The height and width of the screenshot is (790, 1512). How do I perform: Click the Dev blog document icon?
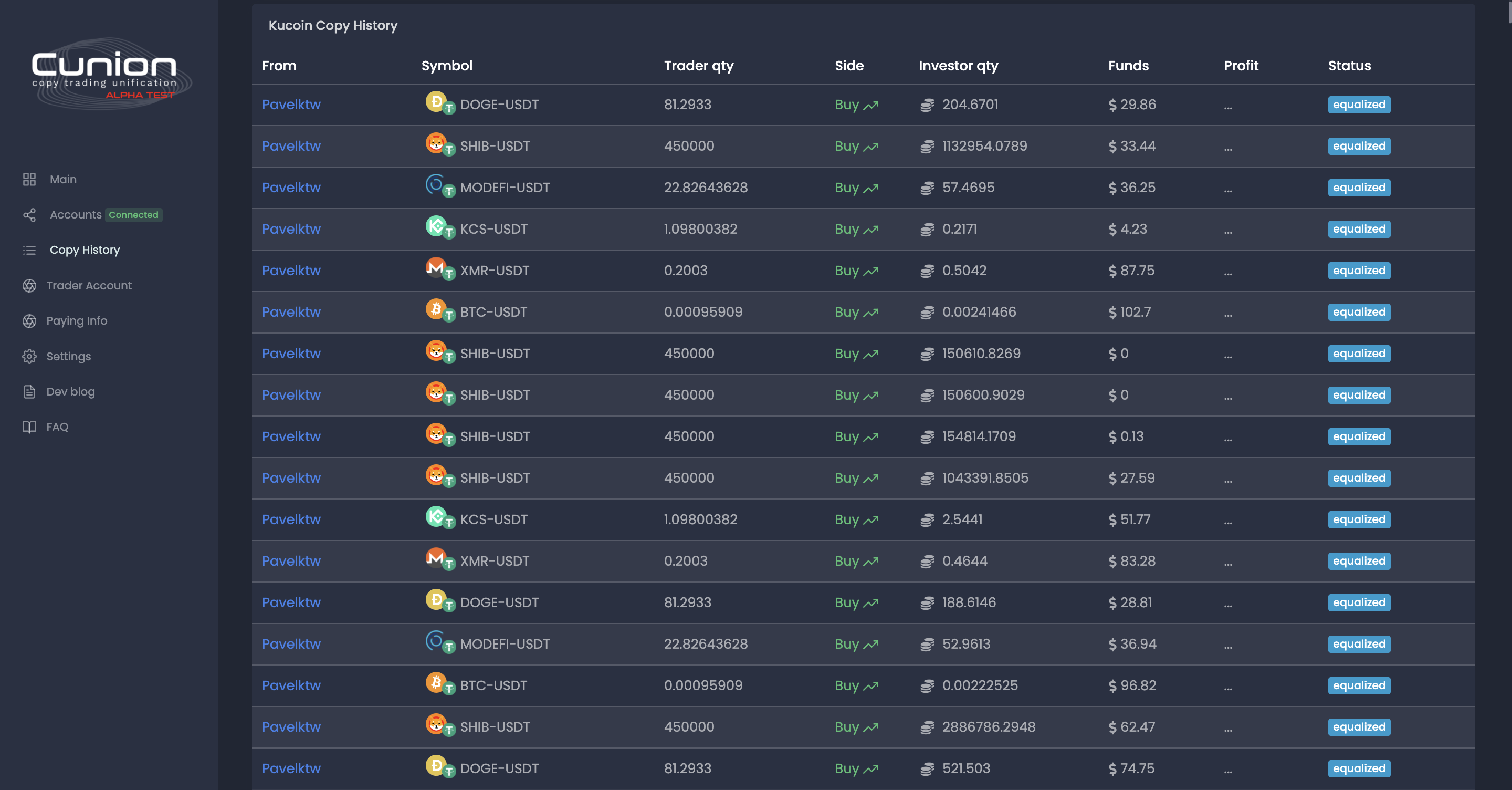29,392
